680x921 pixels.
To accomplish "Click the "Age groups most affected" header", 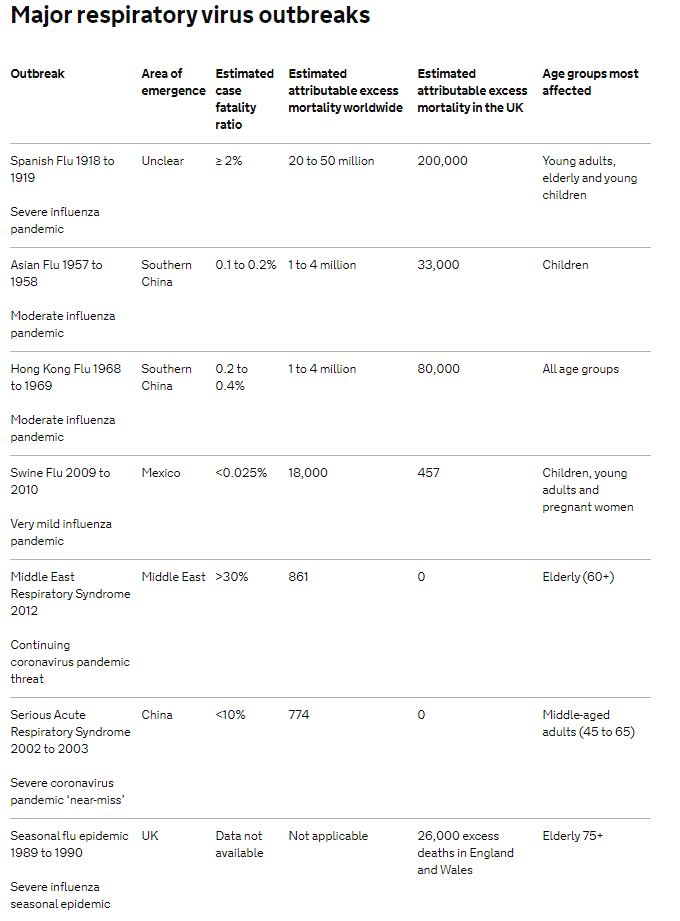I will pyautogui.click(x=590, y=82).
